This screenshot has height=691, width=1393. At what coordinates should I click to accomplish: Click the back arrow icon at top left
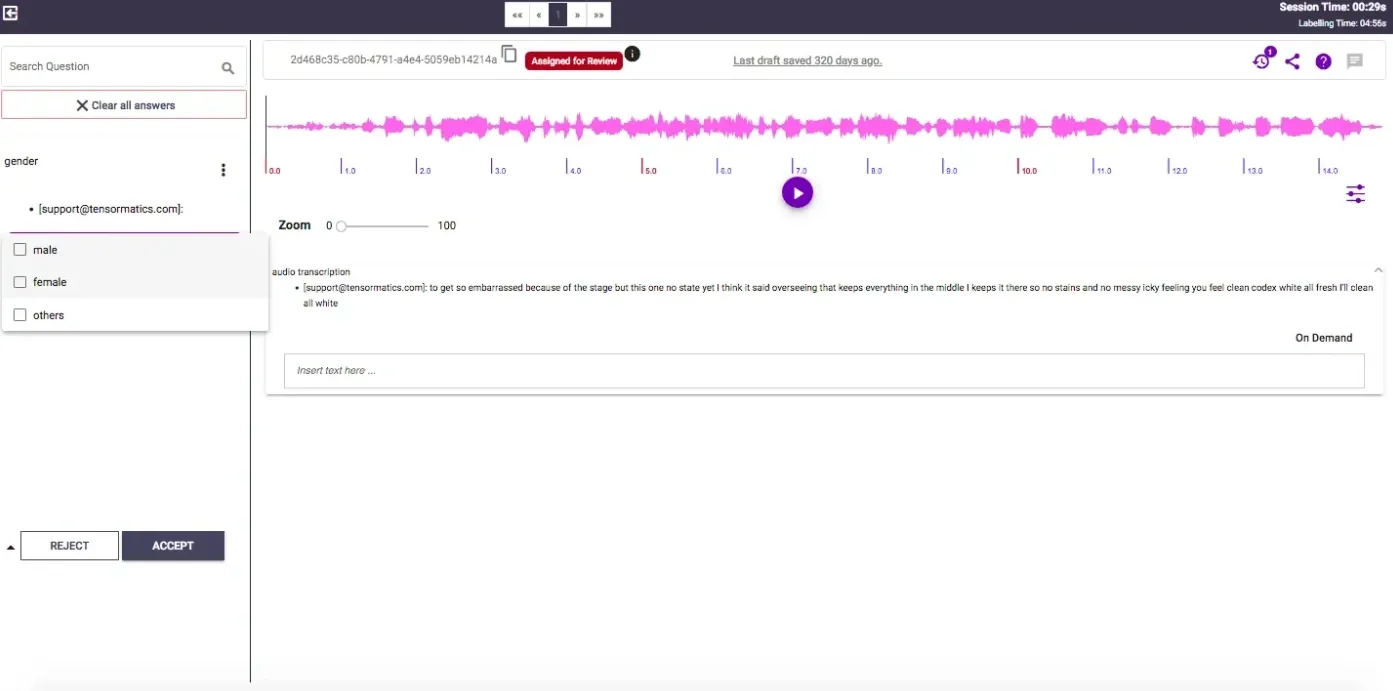pyautogui.click(x=11, y=14)
